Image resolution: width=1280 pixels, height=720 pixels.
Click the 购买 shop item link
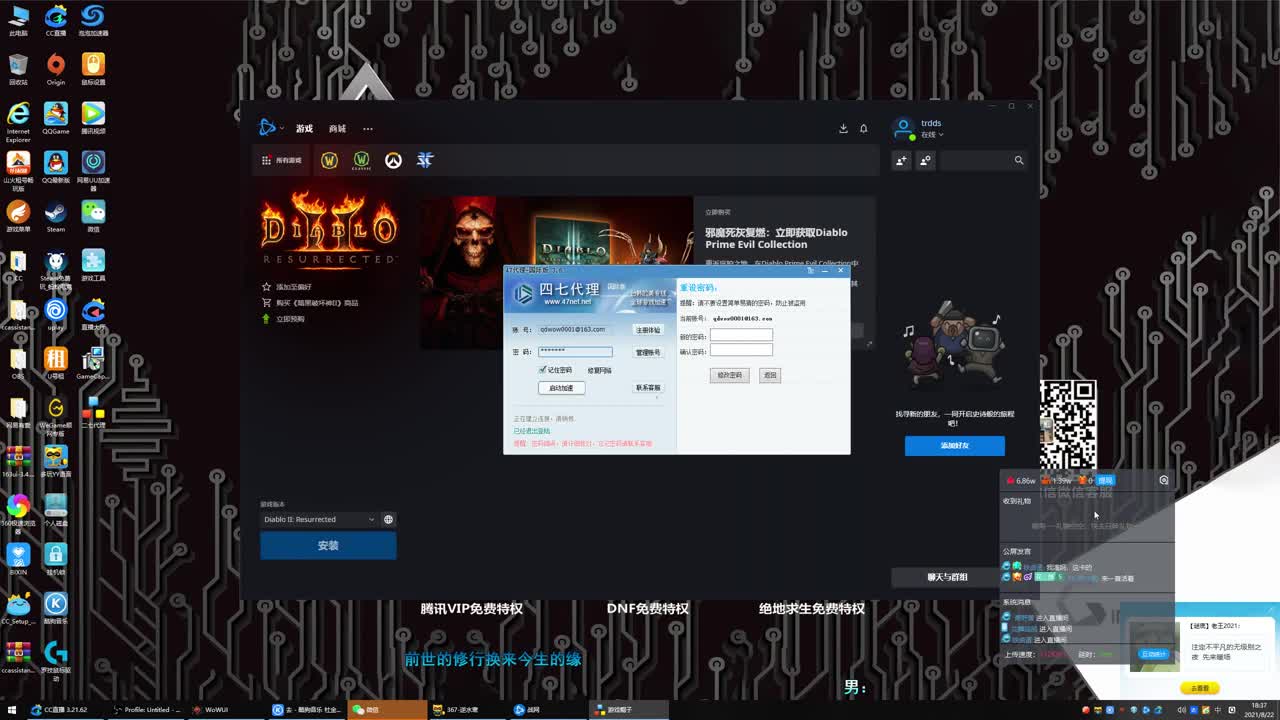coord(309,303)
